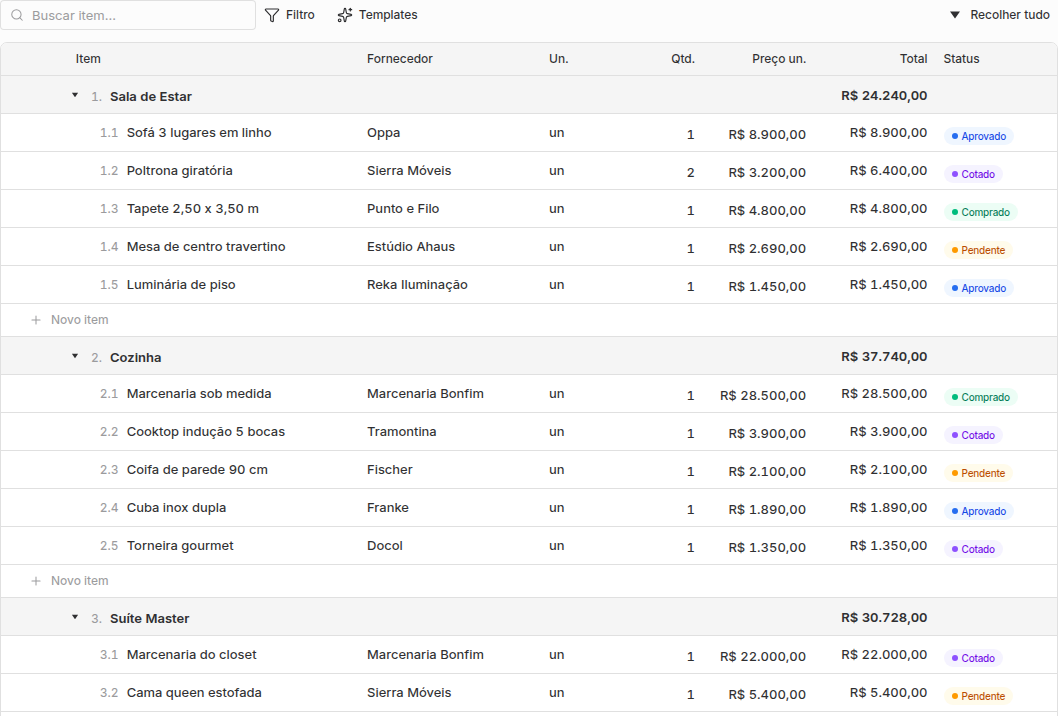Collapse the Sala de Estar group
Screen dimensions: 1058x716
pos(75,96)
